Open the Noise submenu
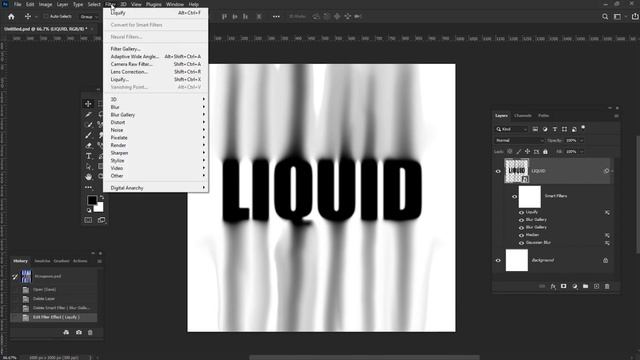 [x=156, y=130]
